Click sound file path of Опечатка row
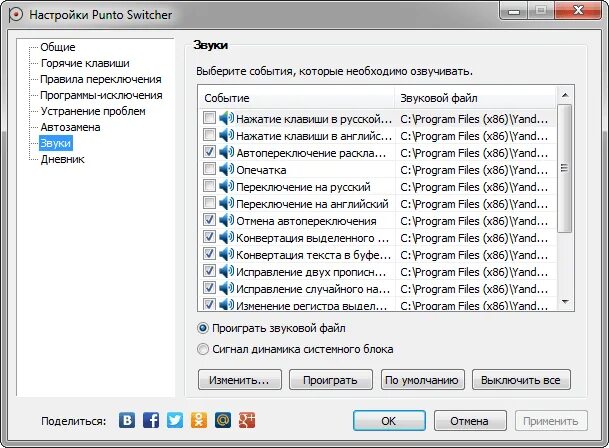Image resolution: width=609 pixels, height=448 pixels. click(474, 170)
